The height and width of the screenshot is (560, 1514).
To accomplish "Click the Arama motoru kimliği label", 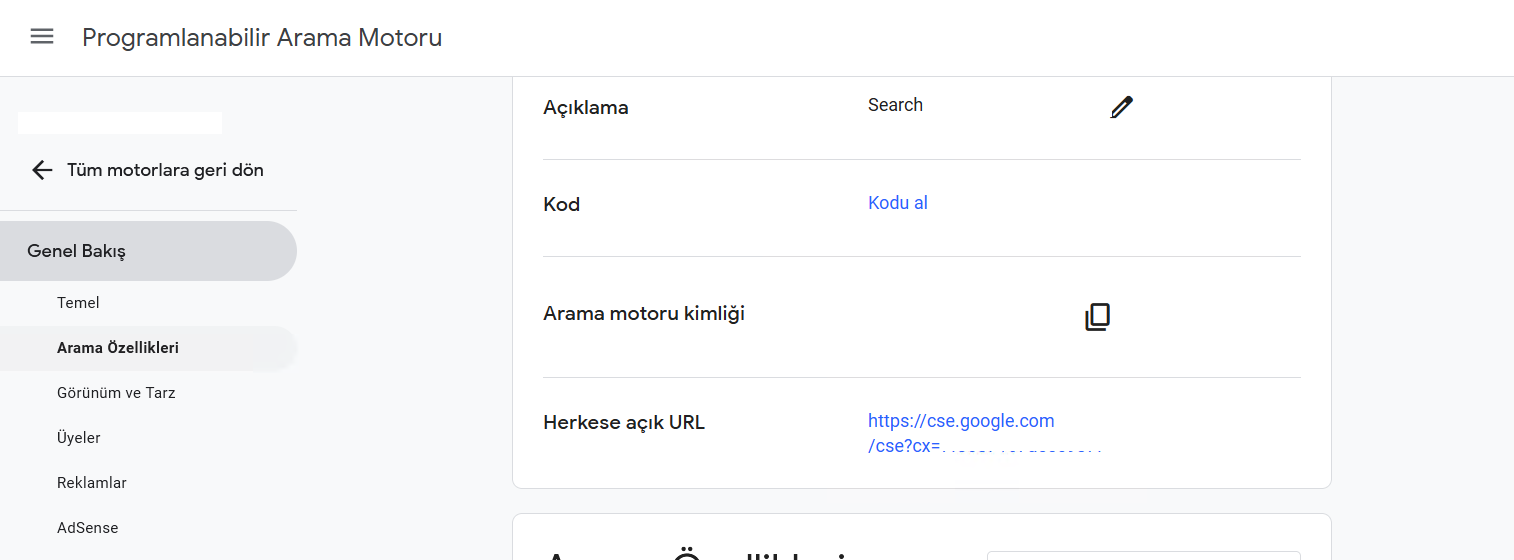I will (644, 314).
